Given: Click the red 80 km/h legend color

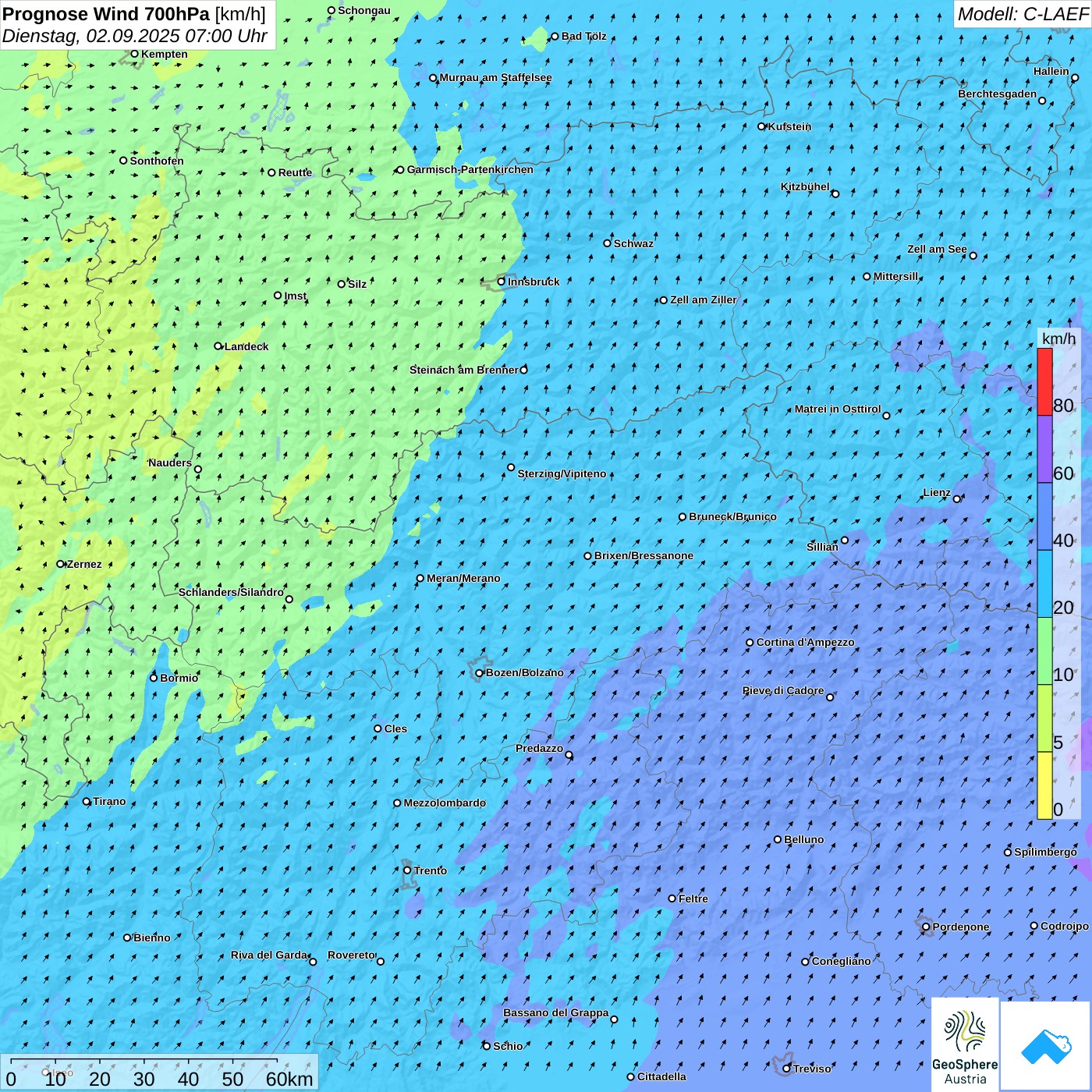Looking at the screenshot, I should tap(1044, 381).
